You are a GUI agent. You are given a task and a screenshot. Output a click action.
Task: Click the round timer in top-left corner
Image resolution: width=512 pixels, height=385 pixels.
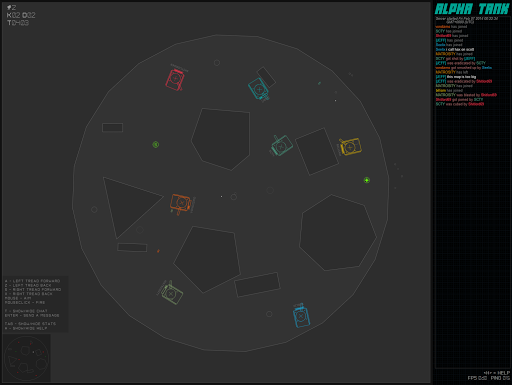click(x=18, y=23)
